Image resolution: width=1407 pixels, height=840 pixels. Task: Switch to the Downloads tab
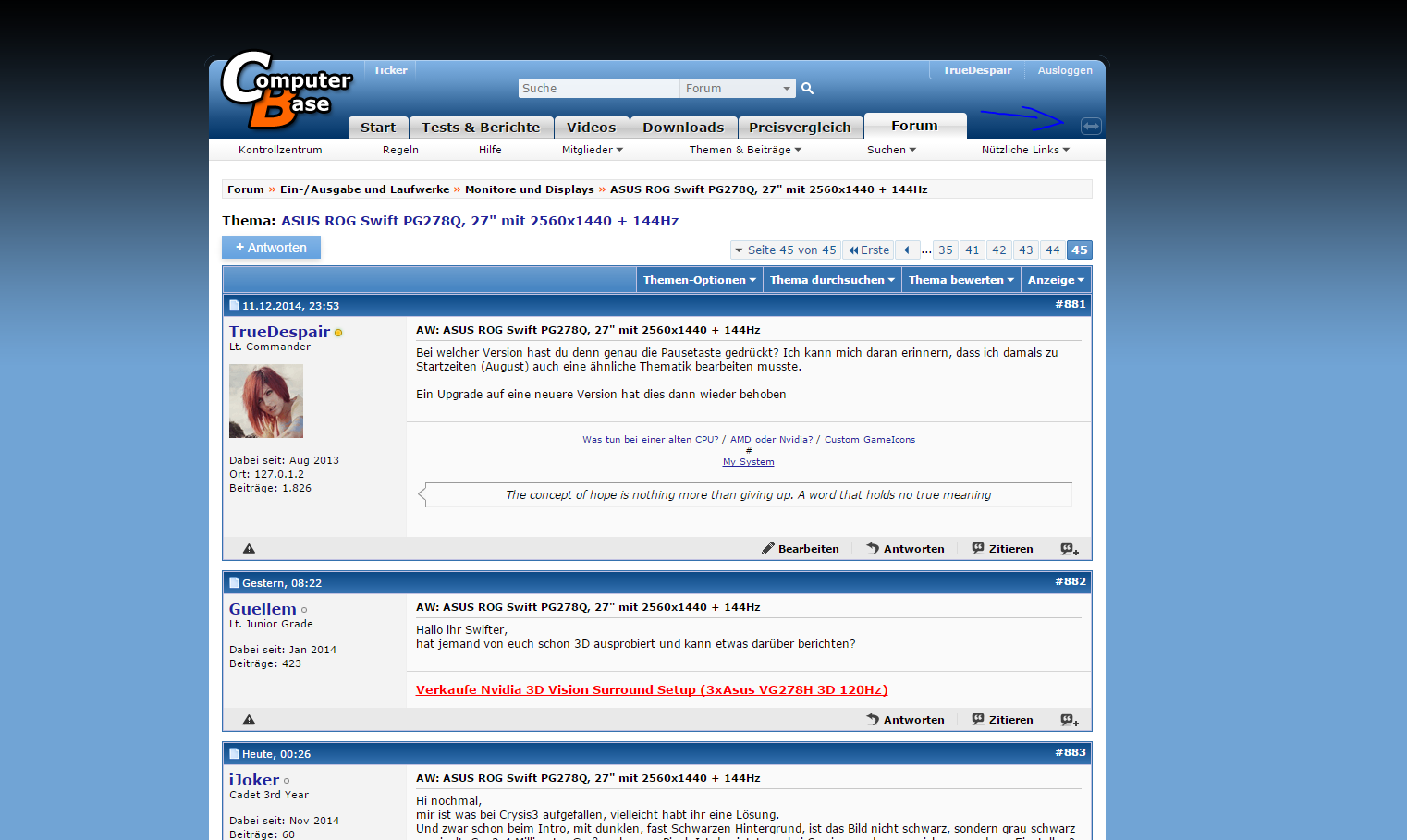tap(683, 128)
